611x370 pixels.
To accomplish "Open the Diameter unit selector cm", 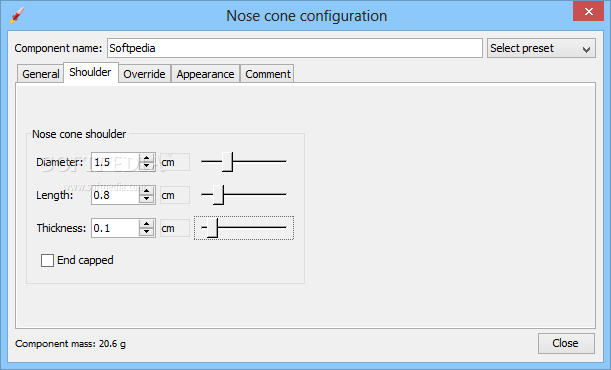I will 175,162.
